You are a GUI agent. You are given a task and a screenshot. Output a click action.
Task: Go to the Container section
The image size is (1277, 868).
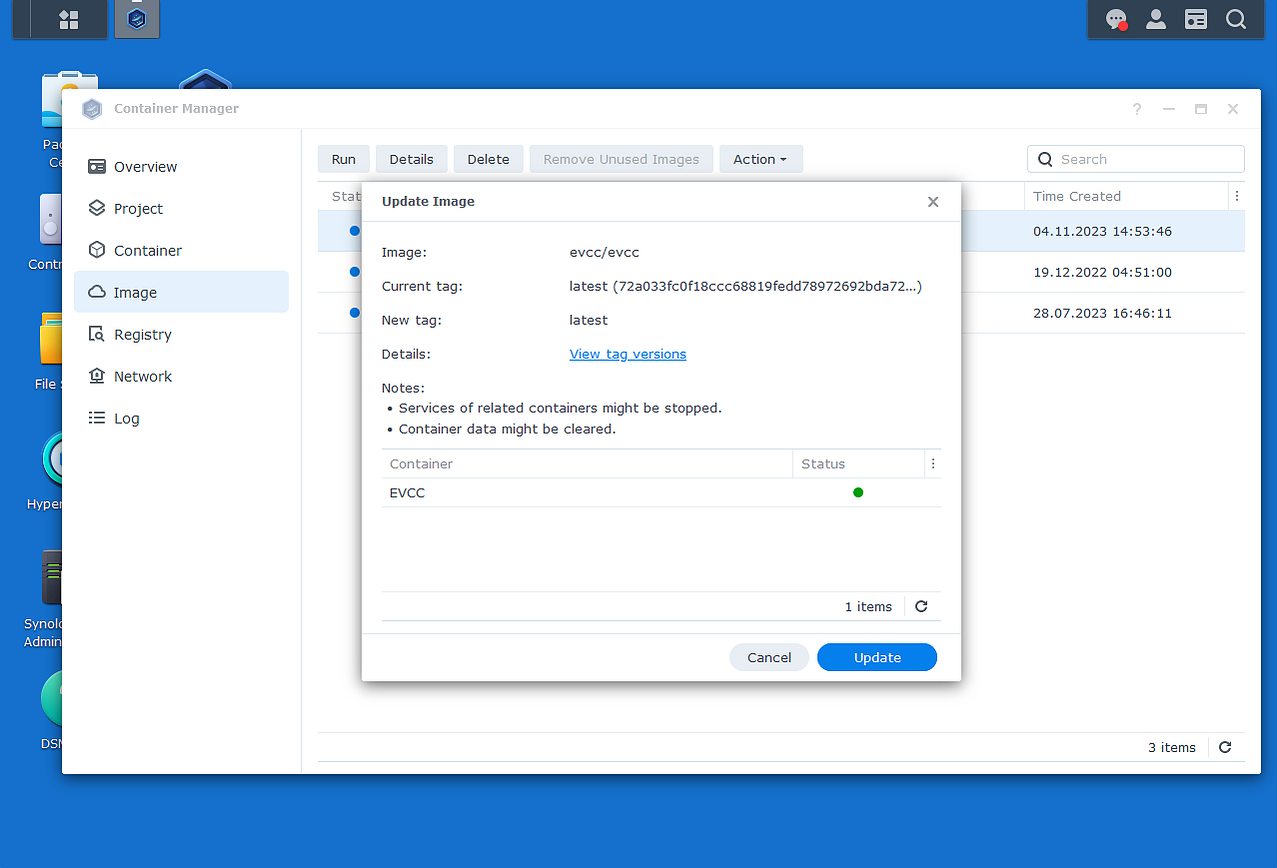[181, 251]
